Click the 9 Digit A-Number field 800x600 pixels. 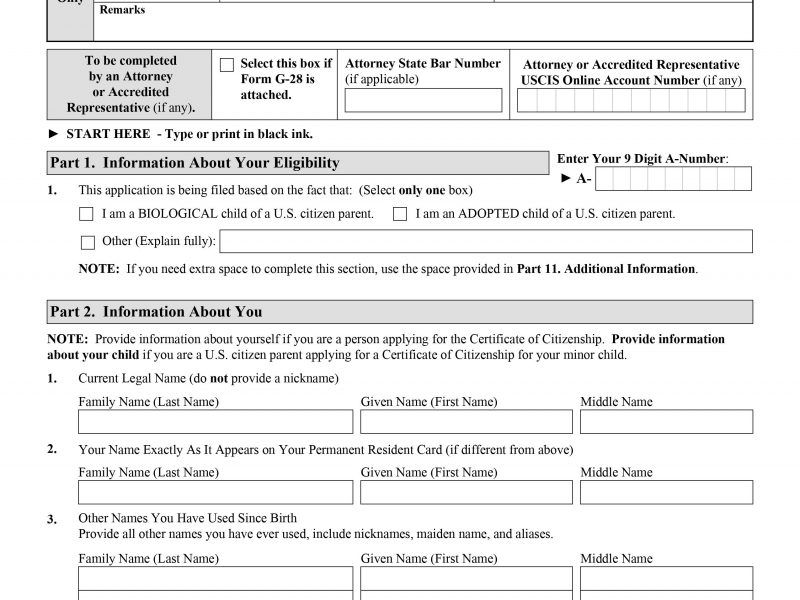coord(673,179)
